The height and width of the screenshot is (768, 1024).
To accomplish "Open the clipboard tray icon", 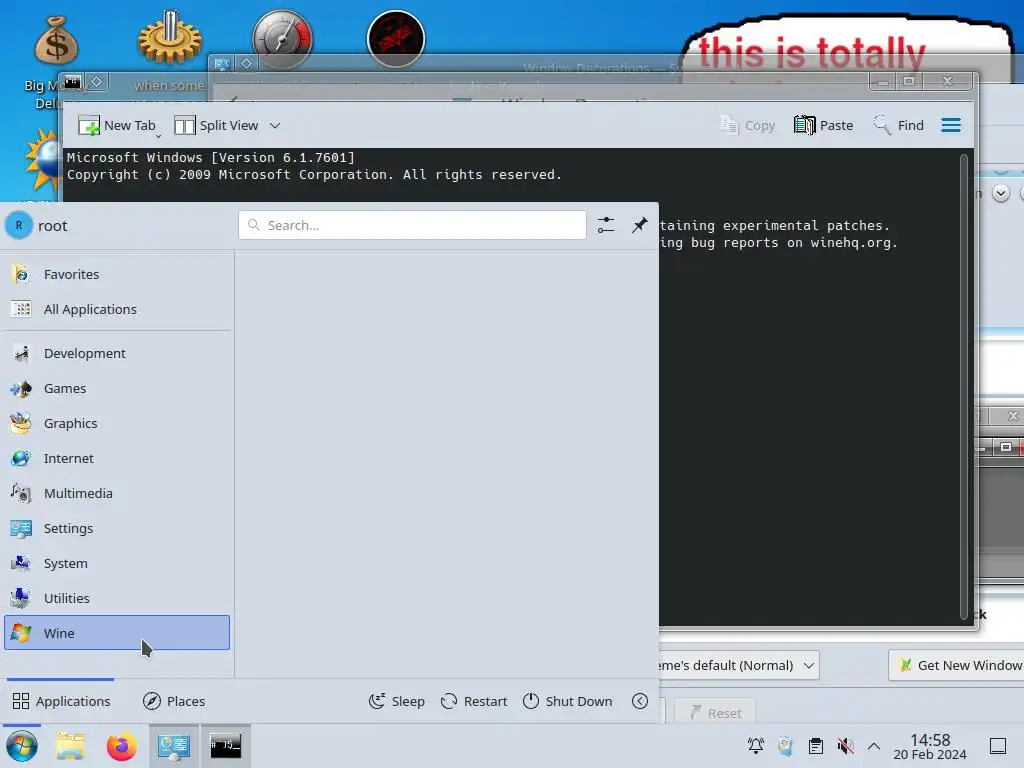I will pos(816,746).
